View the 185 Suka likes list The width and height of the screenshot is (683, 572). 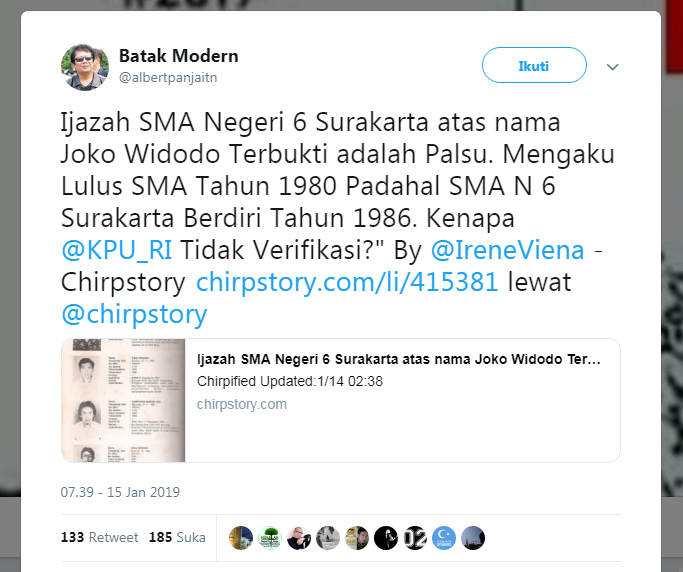coord(177,537)
